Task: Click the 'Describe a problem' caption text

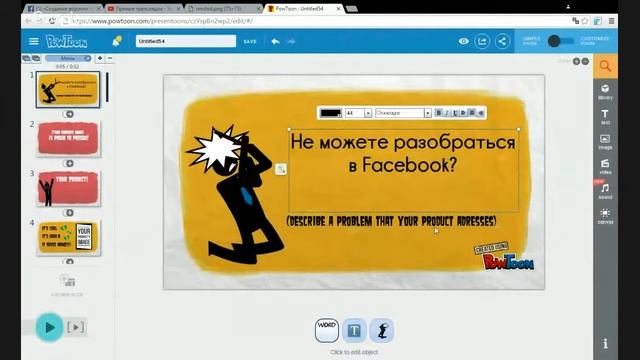Action: point(391,221)
